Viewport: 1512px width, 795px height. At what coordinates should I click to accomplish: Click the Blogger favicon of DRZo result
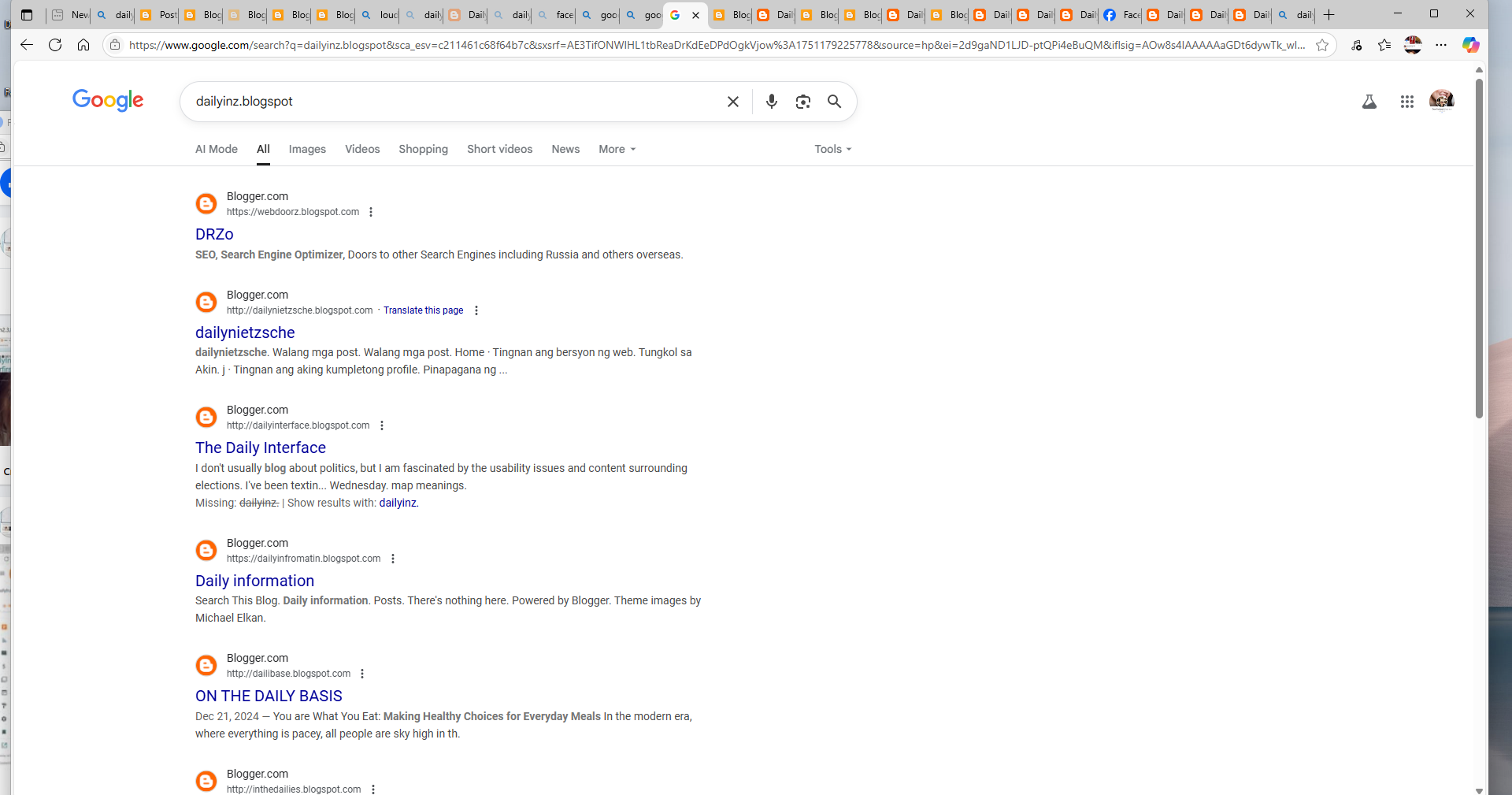coord(206,203)
